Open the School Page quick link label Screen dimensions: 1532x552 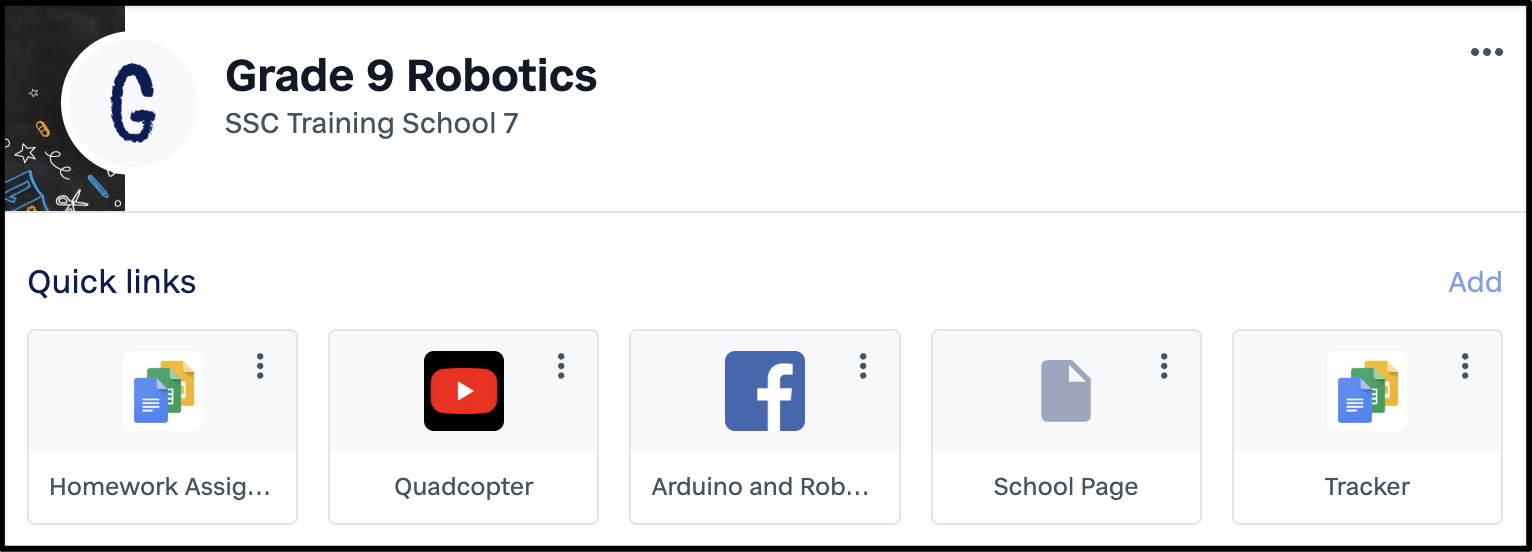(x=1066, y=487)
